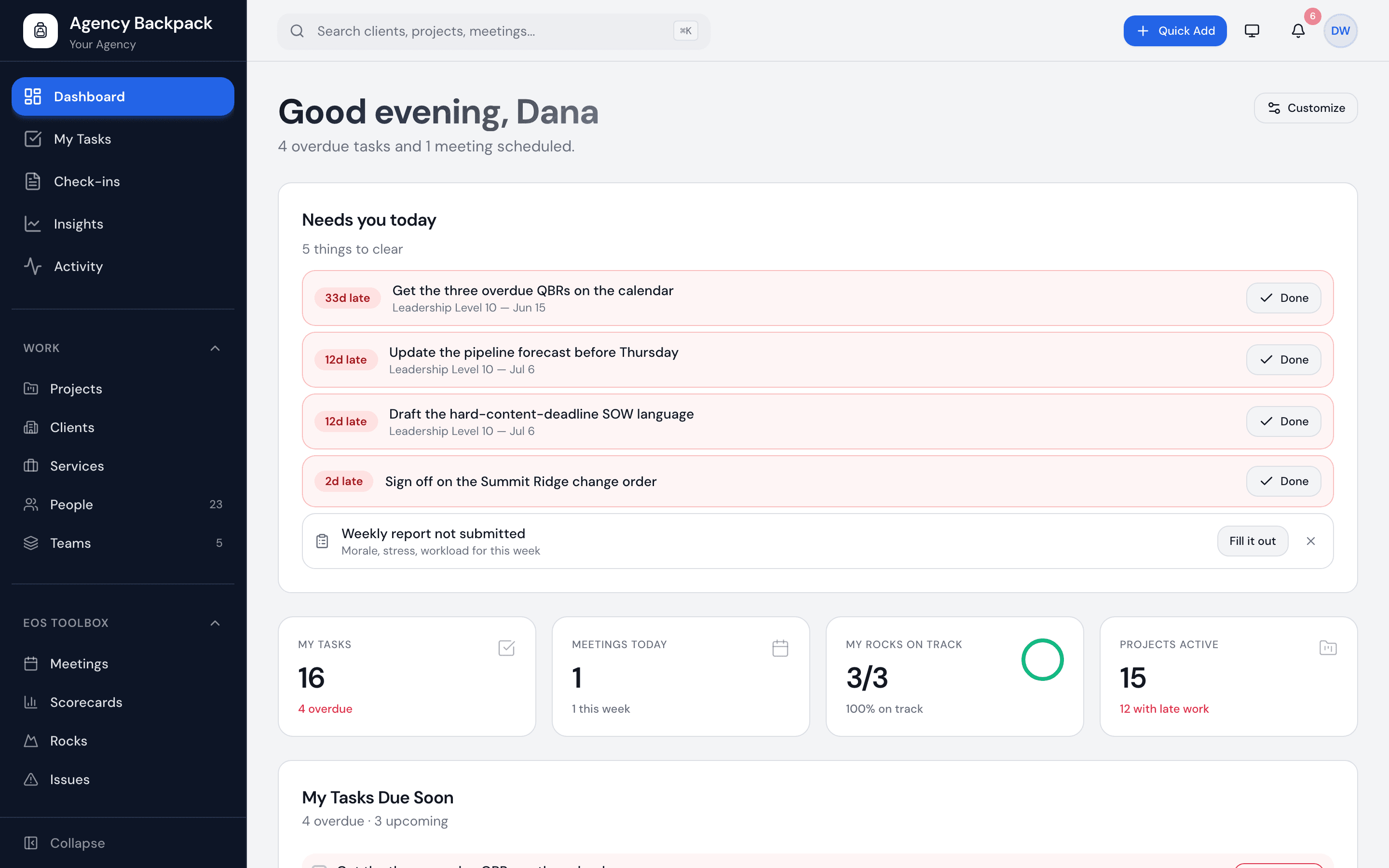Open the presentation screen icon in header
Screen dimensions: 1389x868
(x=1252, y=31)
